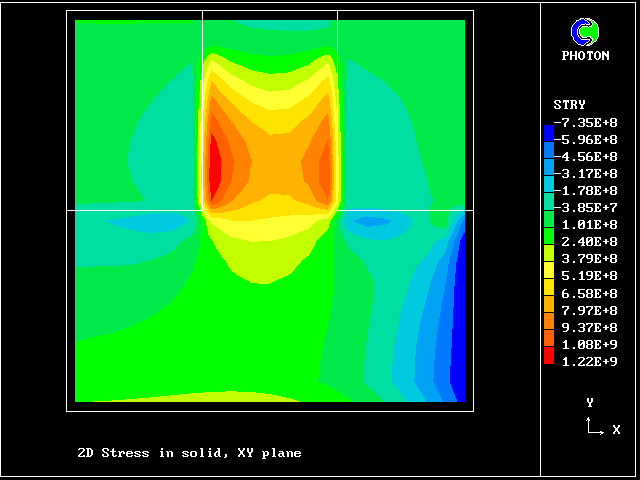The width and height of the screenshot is (640, 480).
Task: Click the 7.97E+8 legend value
Action: pyautogui.click(x=589, y=310)
